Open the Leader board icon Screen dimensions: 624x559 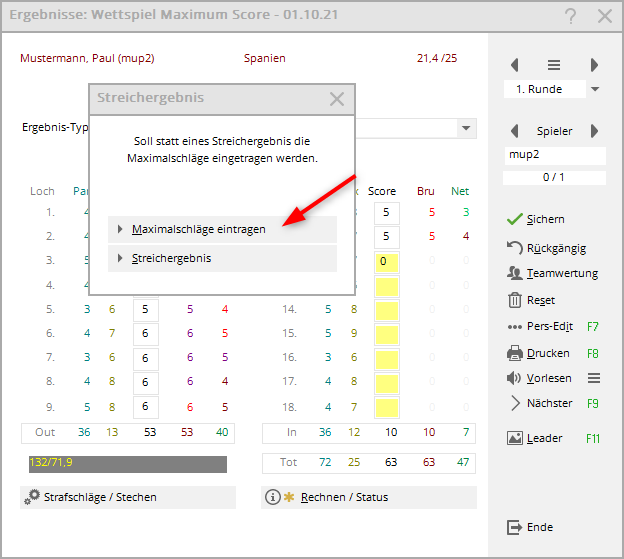pos(515,438)
